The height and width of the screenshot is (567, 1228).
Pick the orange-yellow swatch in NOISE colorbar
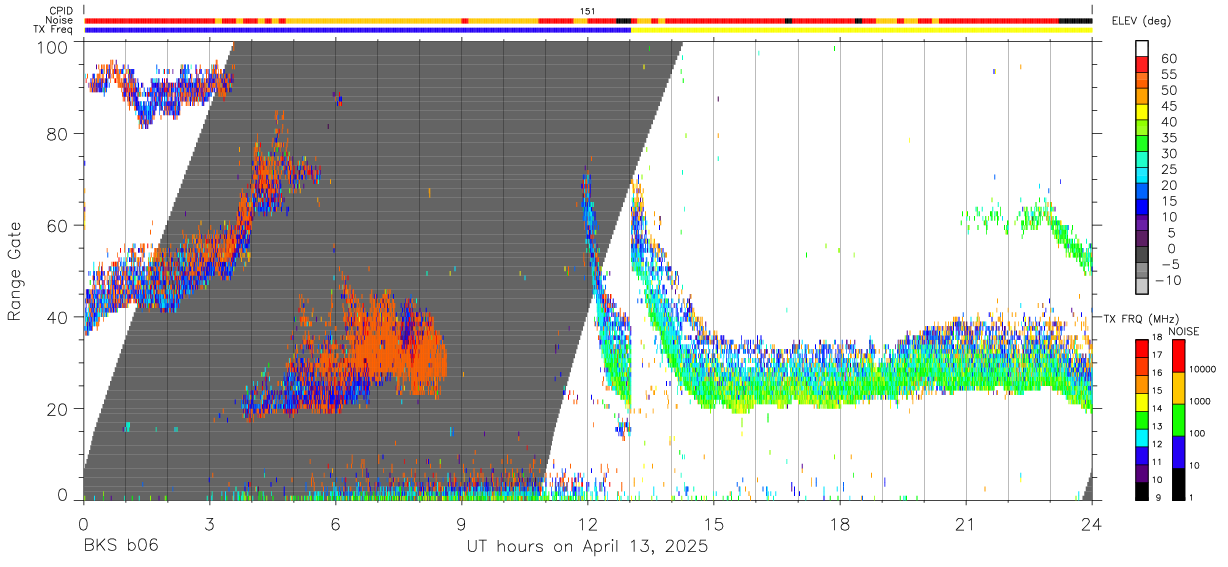[1177, 387]
